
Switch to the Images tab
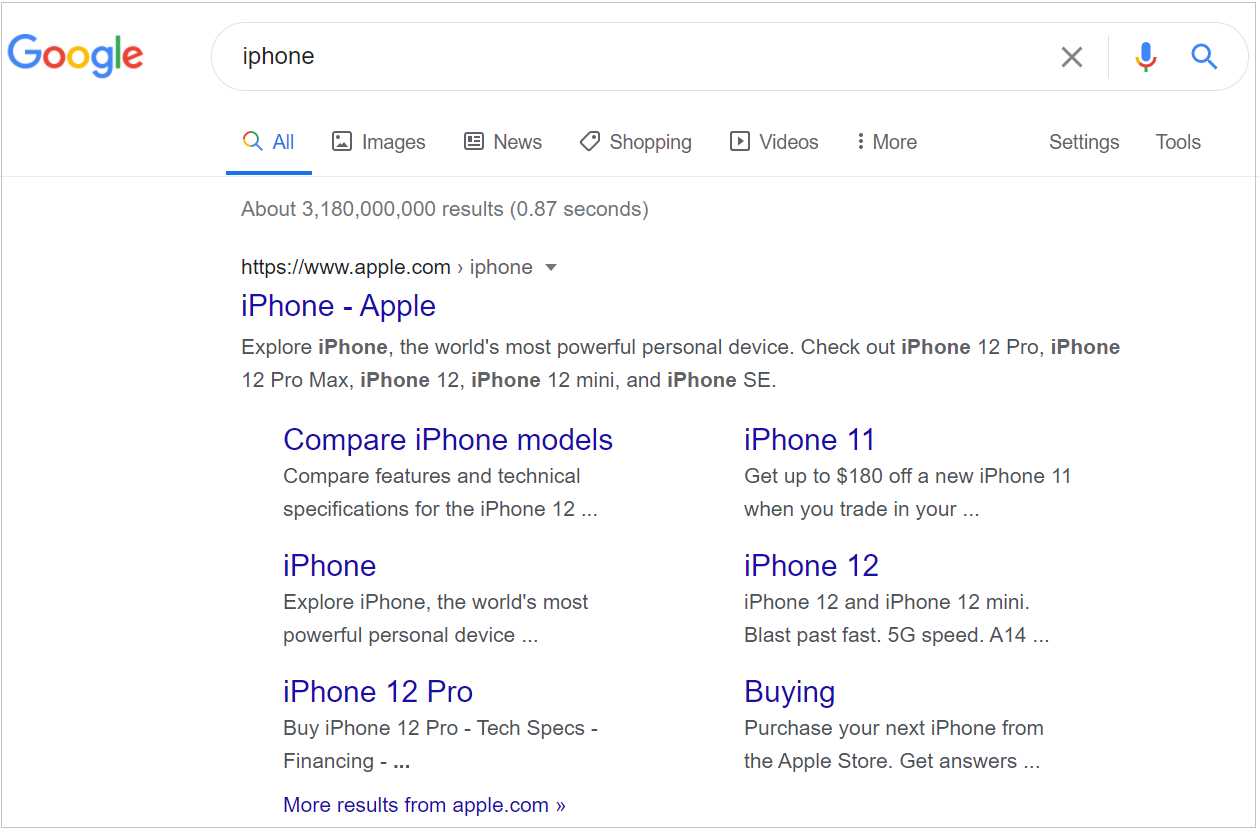click(379, 142)
